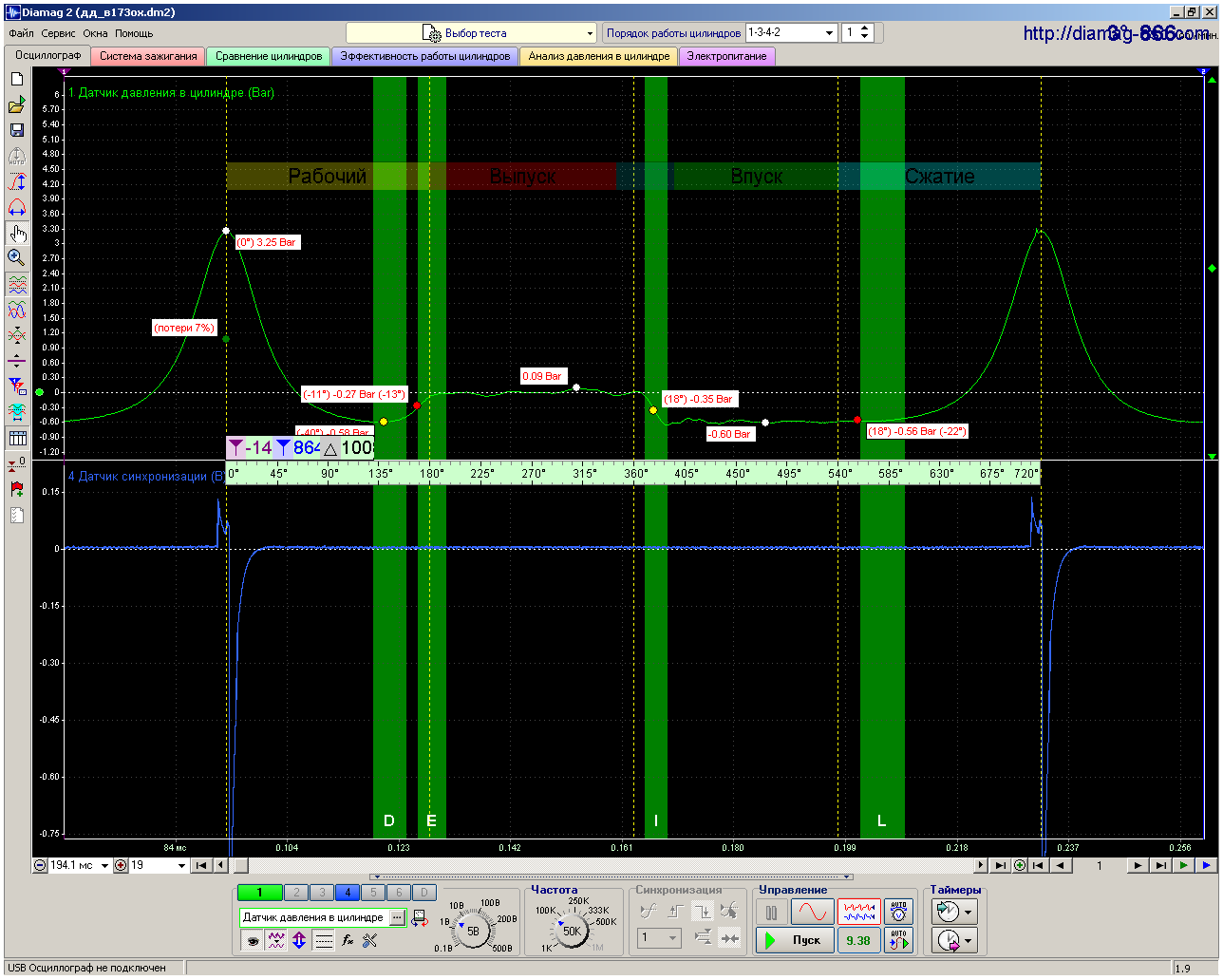Click the horizontal scrollbar thumb below oscillogram
Screen dimensions: 1223x980
pos(240,865)
